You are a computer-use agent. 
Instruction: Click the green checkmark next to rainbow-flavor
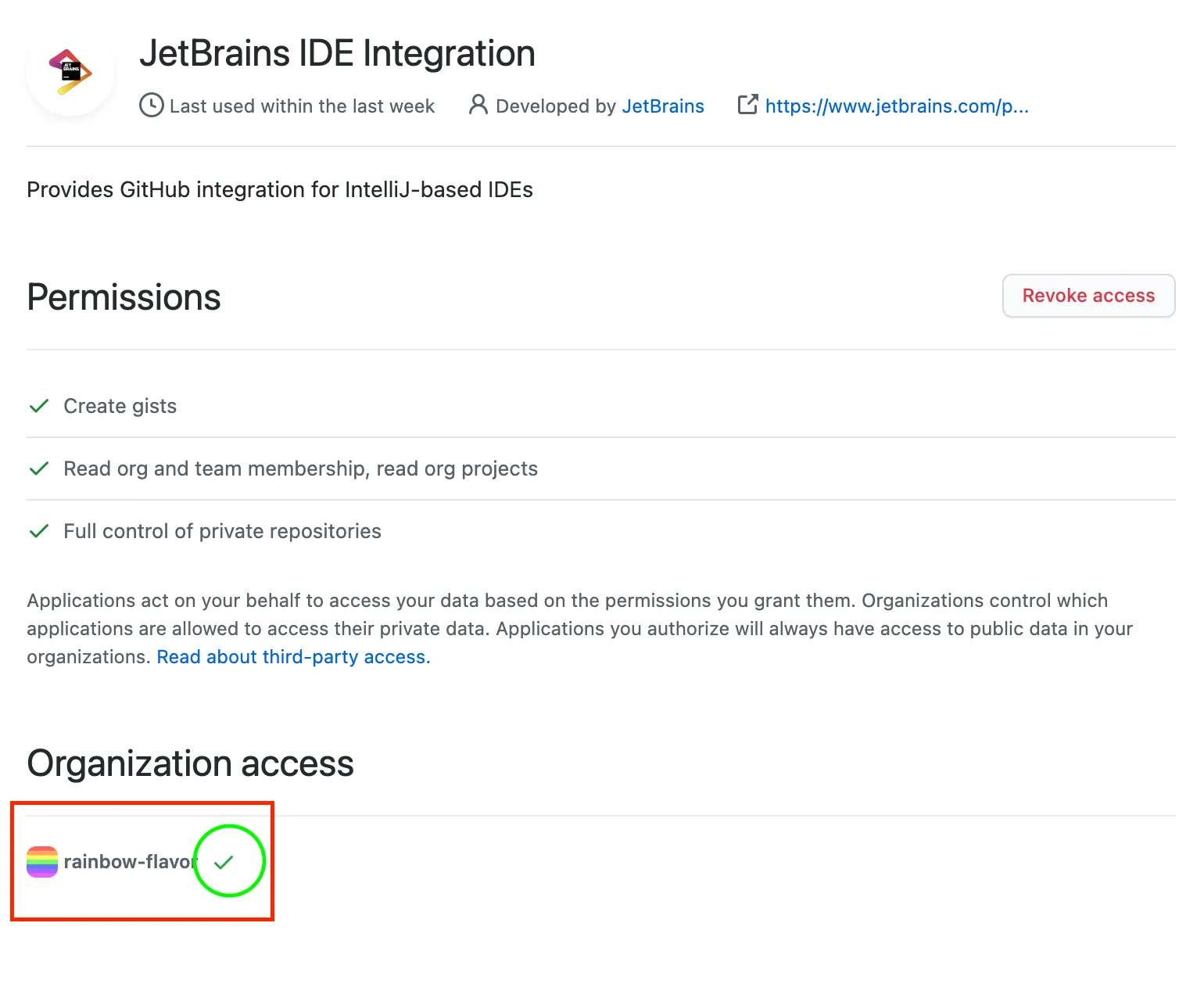(224, 862)
